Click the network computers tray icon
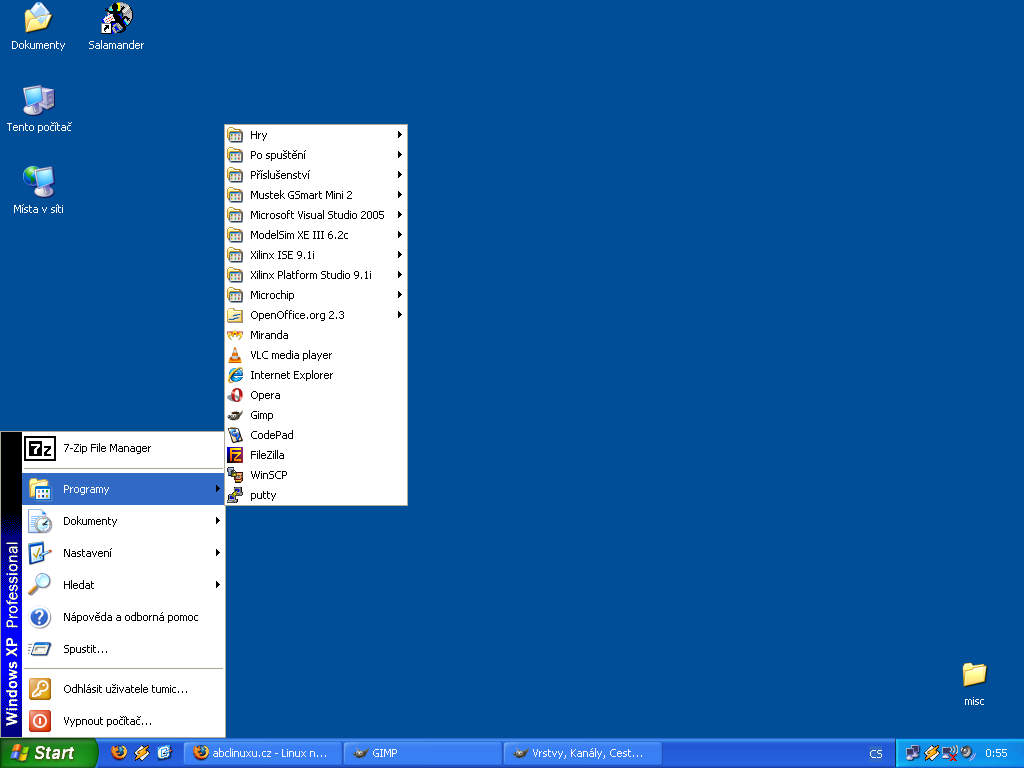Viewport: 1024px width, 768px height. (x=912, y=753)
